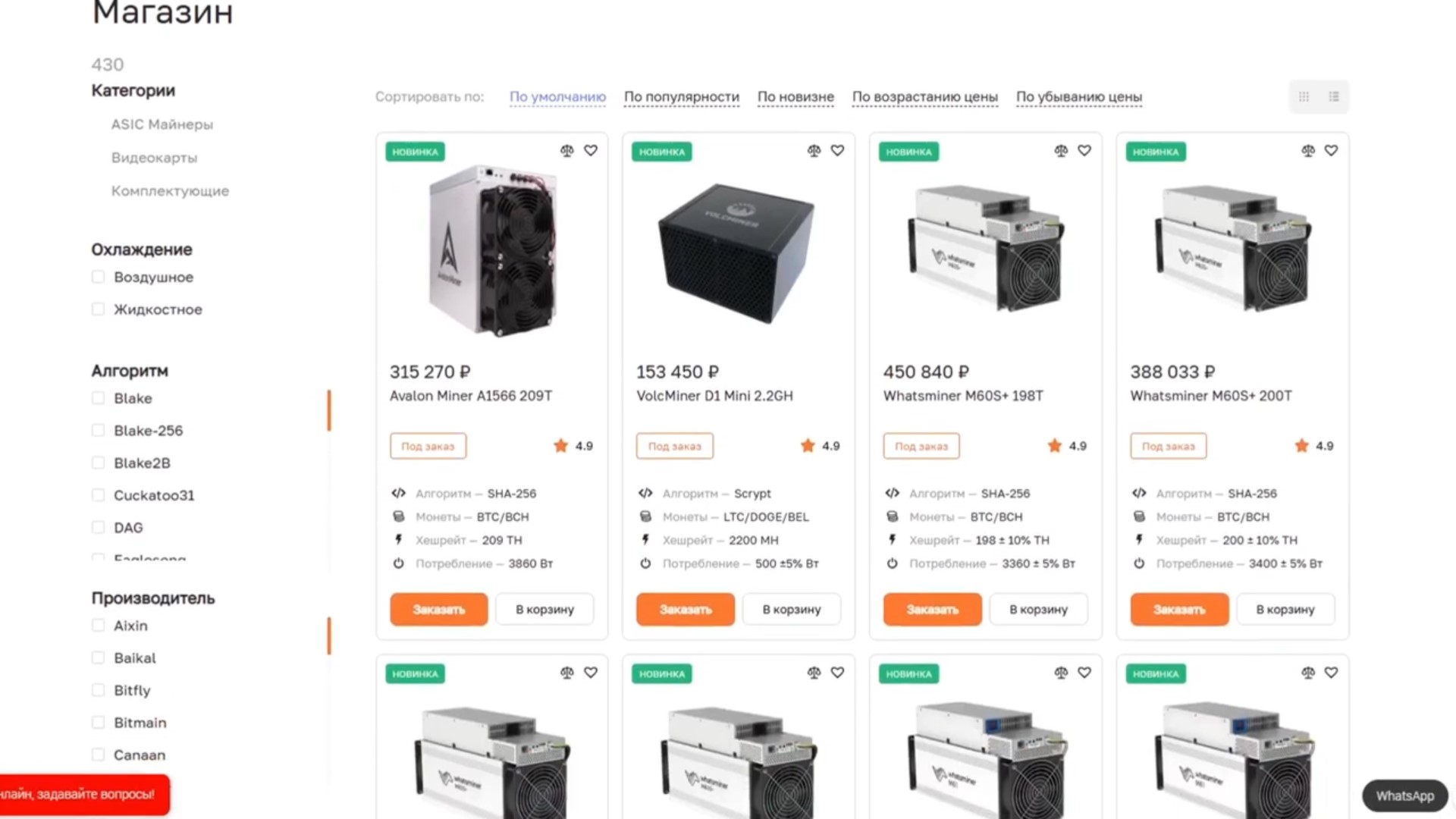Viewport: 1456px width, 819px height.
Task: Check the Жидкостное cooling option
Action: (x=98, y=309)
